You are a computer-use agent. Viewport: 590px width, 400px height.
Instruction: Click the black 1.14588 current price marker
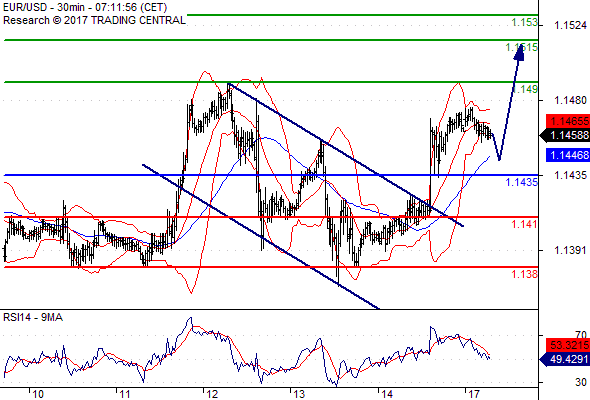(565, 135)
